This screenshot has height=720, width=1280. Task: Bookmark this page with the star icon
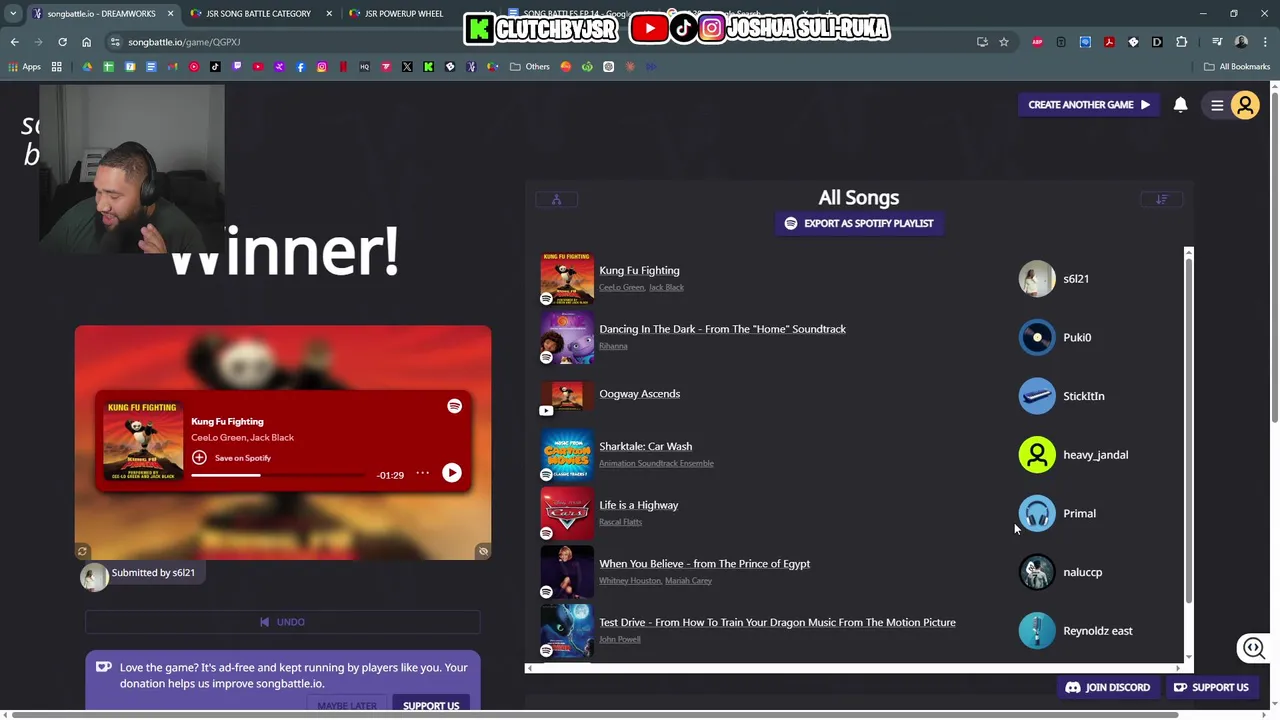[x=1003, y=42]
